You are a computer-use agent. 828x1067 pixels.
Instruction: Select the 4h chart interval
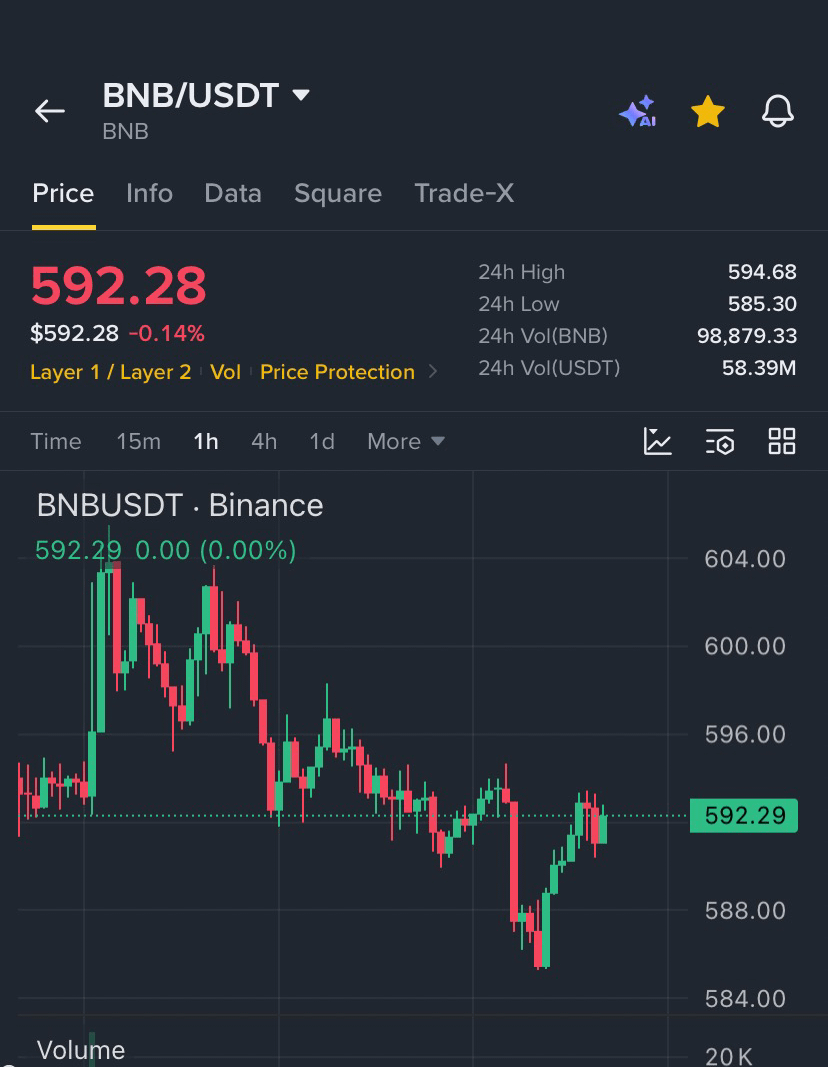[264, 442]
